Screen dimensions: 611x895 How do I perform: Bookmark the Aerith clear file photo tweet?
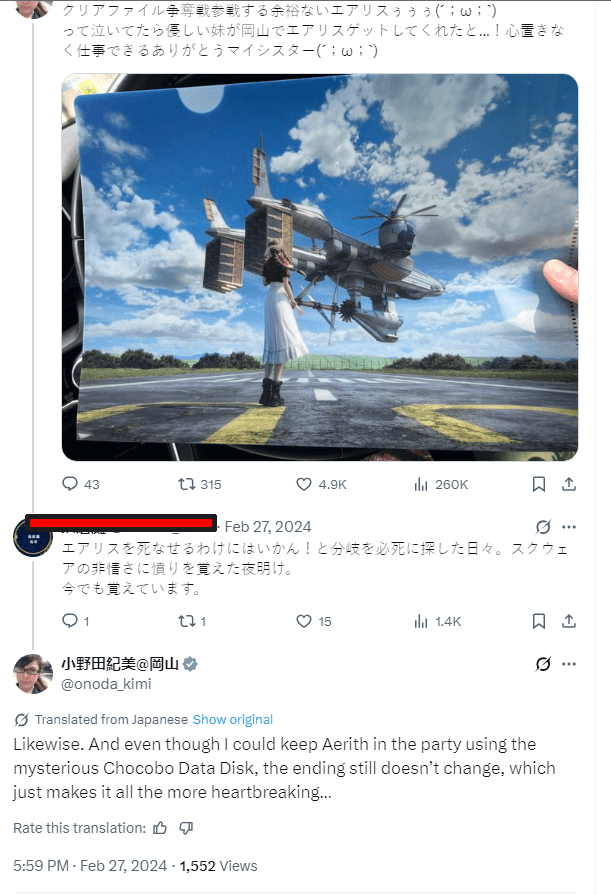tap(538, 484)
